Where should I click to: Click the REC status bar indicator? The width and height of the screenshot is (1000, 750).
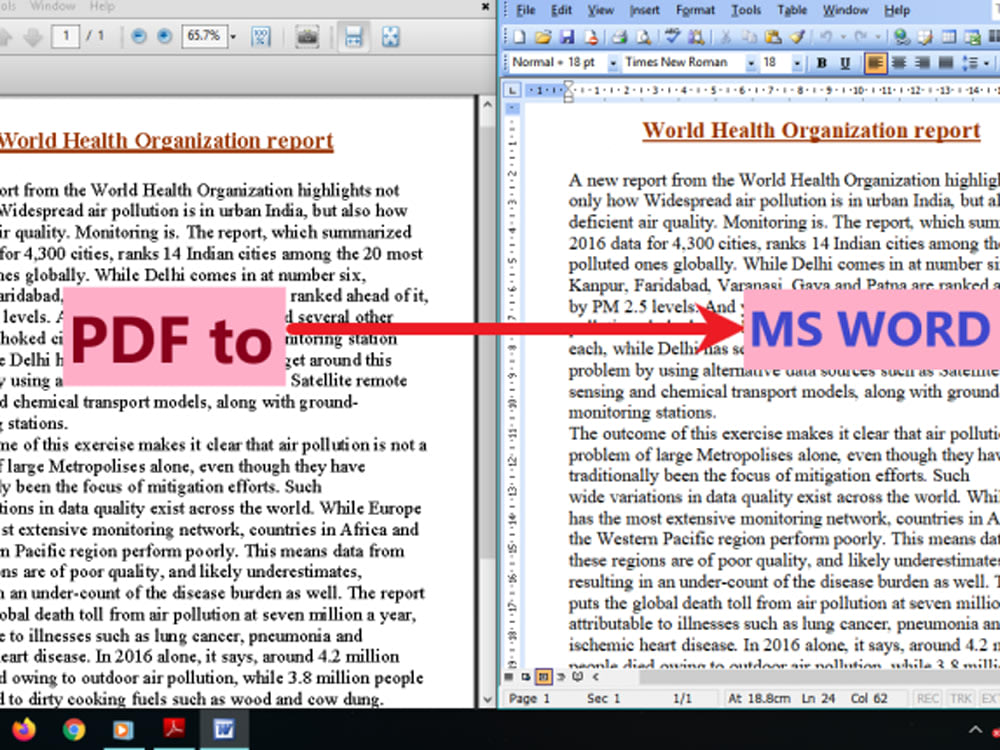(927, 698)
